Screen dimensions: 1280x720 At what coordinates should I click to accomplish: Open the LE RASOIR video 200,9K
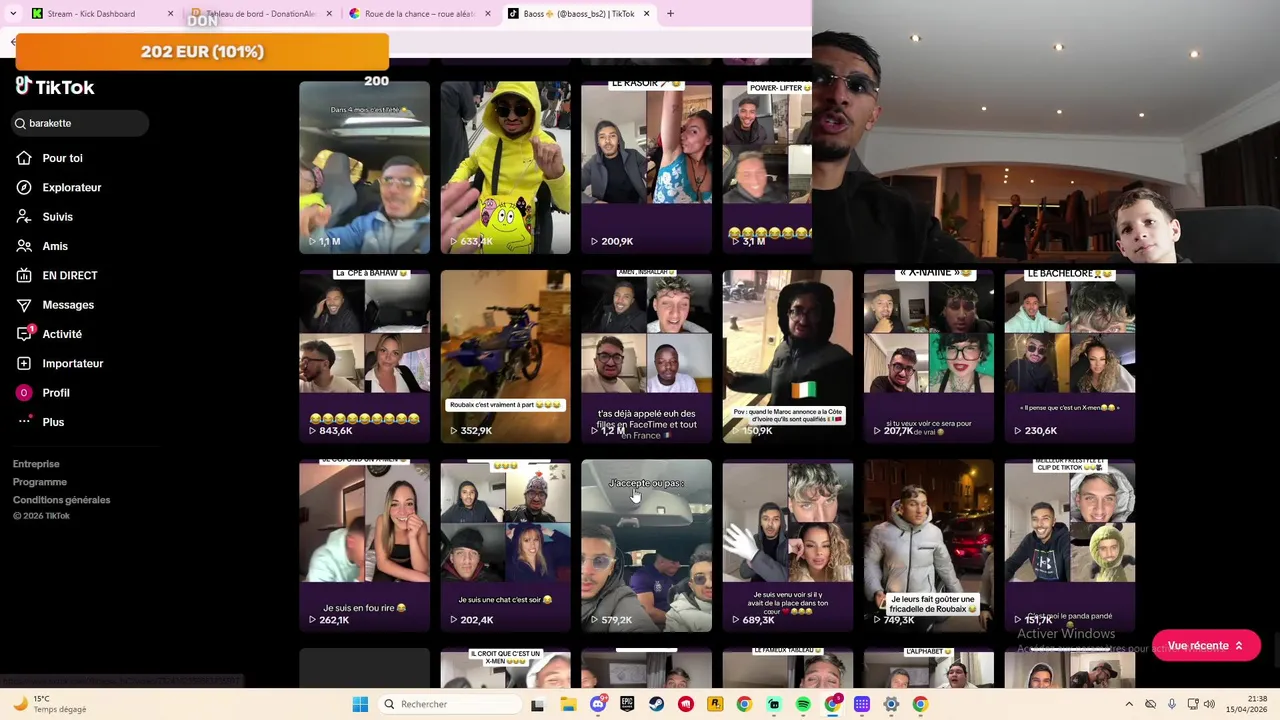[646, 167]
